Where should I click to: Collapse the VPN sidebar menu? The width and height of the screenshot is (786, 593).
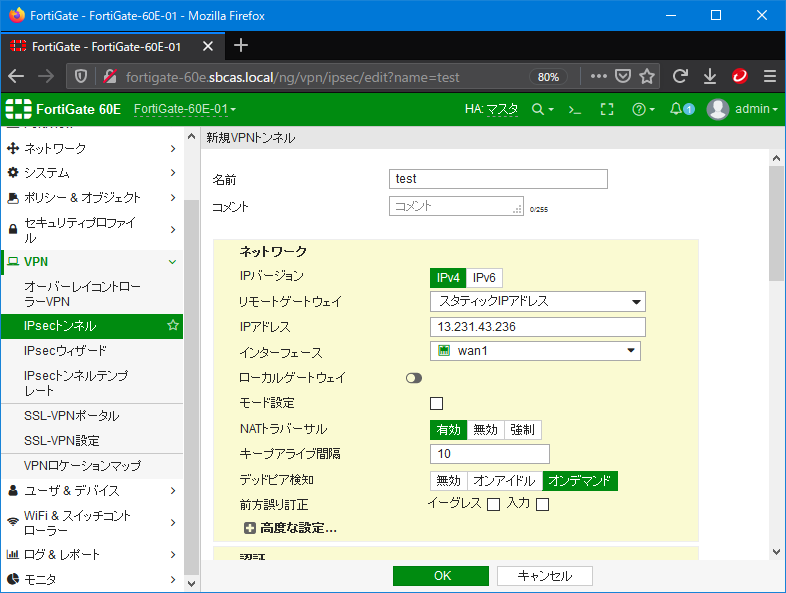point(92,262)
